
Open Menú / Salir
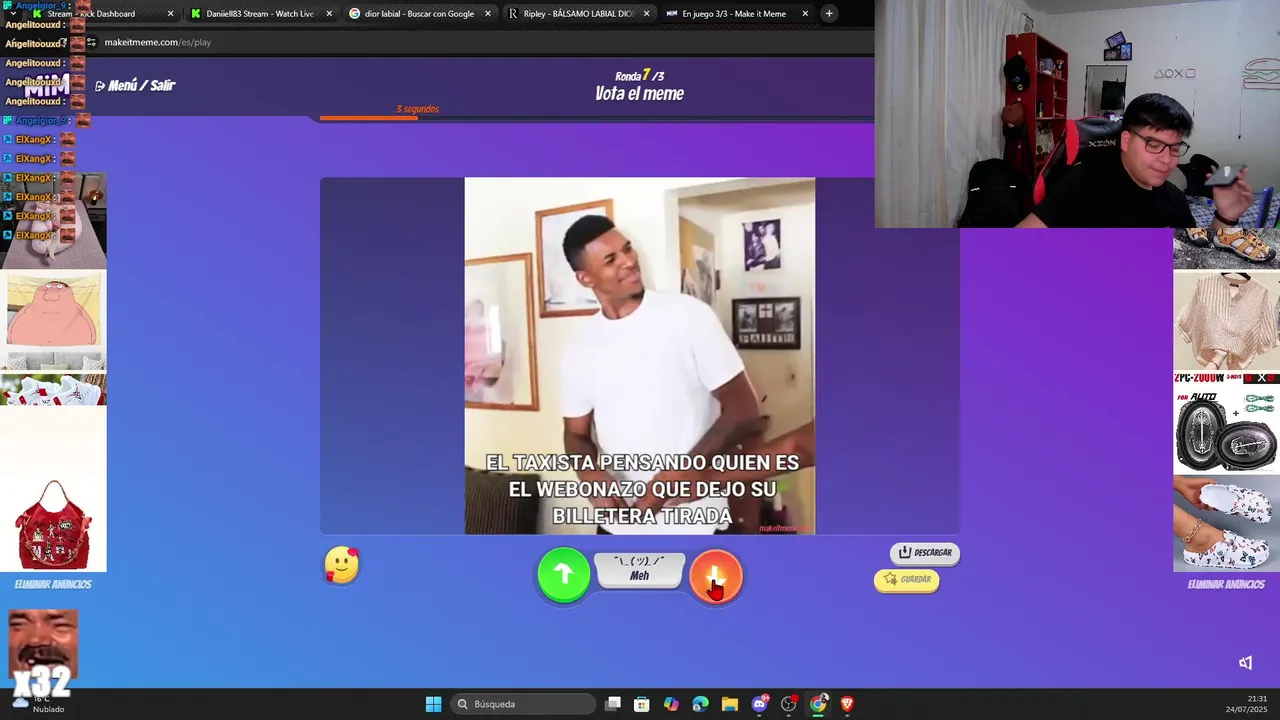pos(135,85)
